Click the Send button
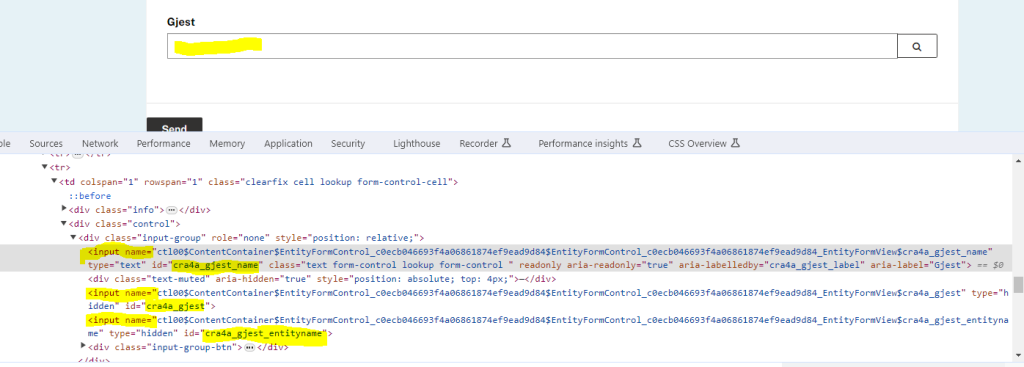This screenshot has width=1024, height=367. coord(174,126)
